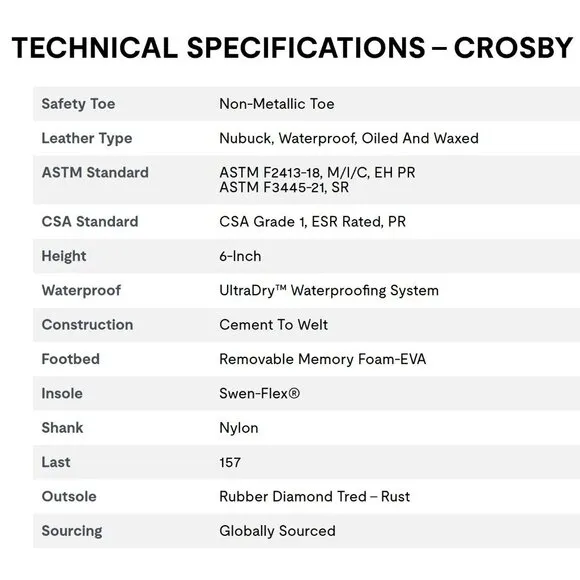Click UltraDry Waterproofing System text
This screenshot has height=580, width=580.
(x=329, y=291)
